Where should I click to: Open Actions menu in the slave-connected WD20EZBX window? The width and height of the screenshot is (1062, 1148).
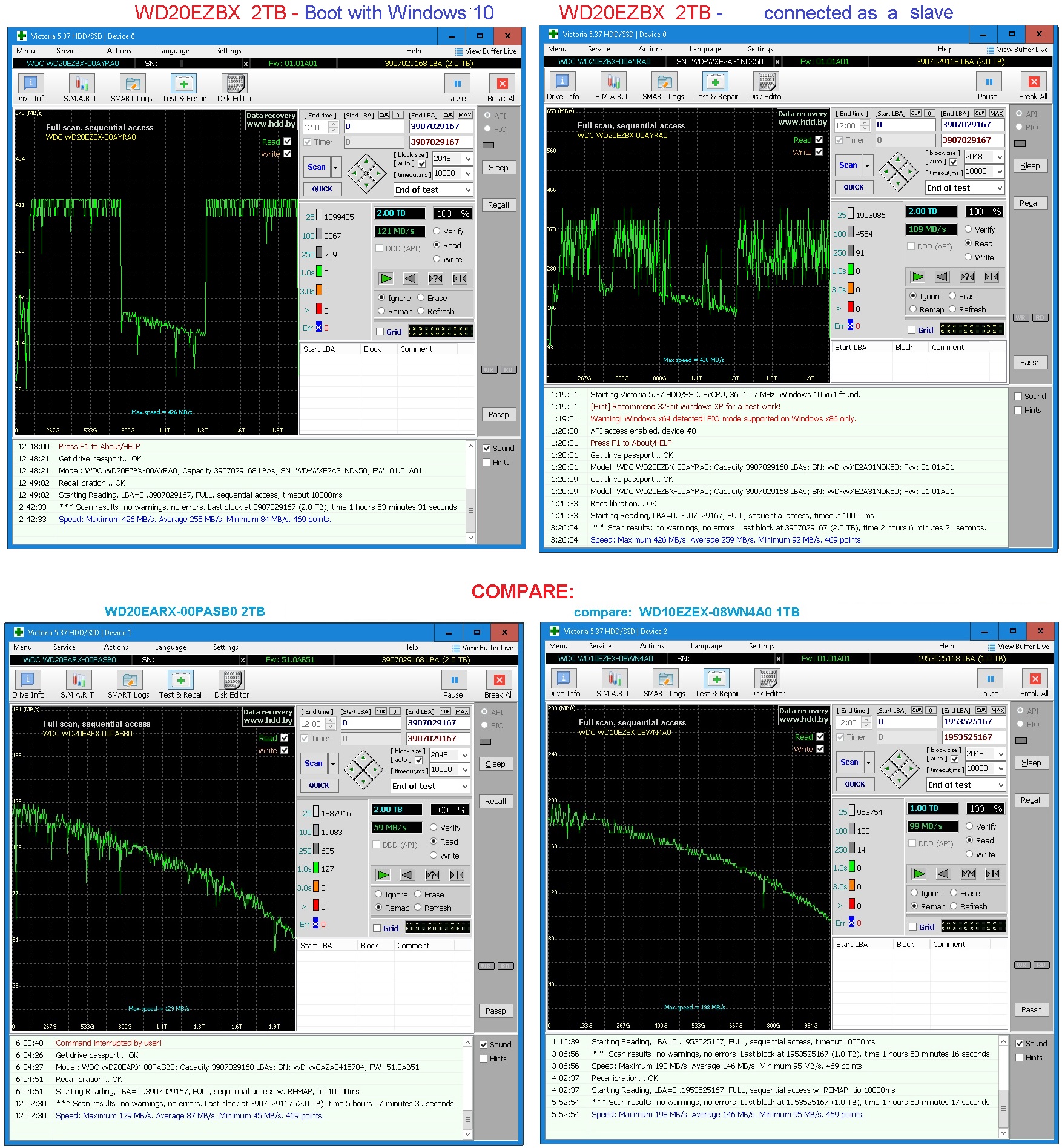tap(650, 49)
